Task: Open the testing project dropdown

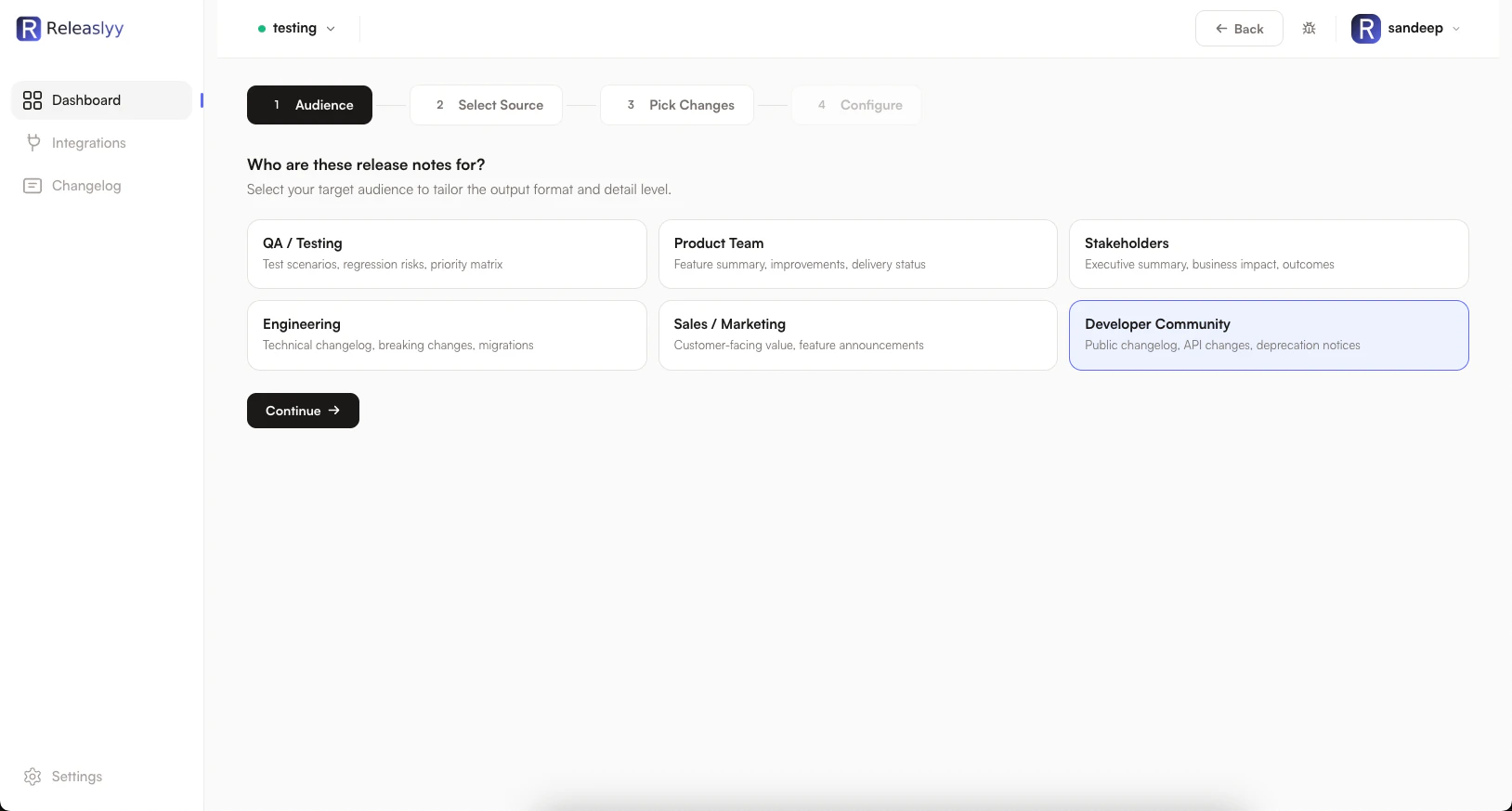Action: (296, 29)
